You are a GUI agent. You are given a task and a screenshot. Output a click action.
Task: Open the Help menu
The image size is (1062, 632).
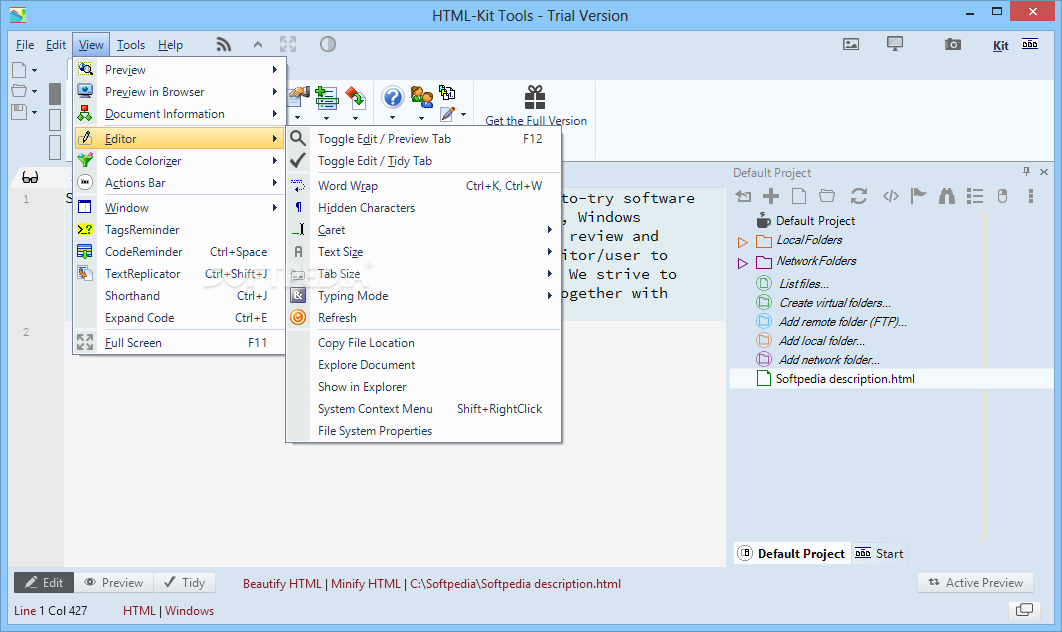coord(171,45)
